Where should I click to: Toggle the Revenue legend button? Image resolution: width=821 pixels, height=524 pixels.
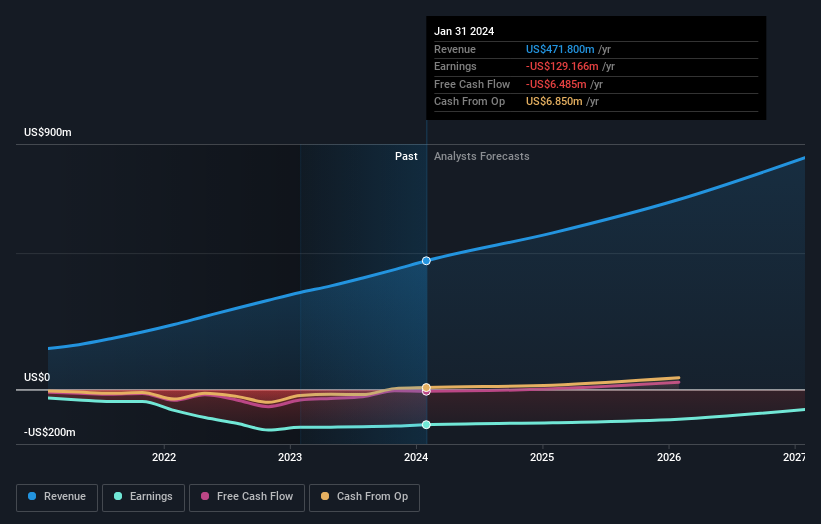pos(57,497)
